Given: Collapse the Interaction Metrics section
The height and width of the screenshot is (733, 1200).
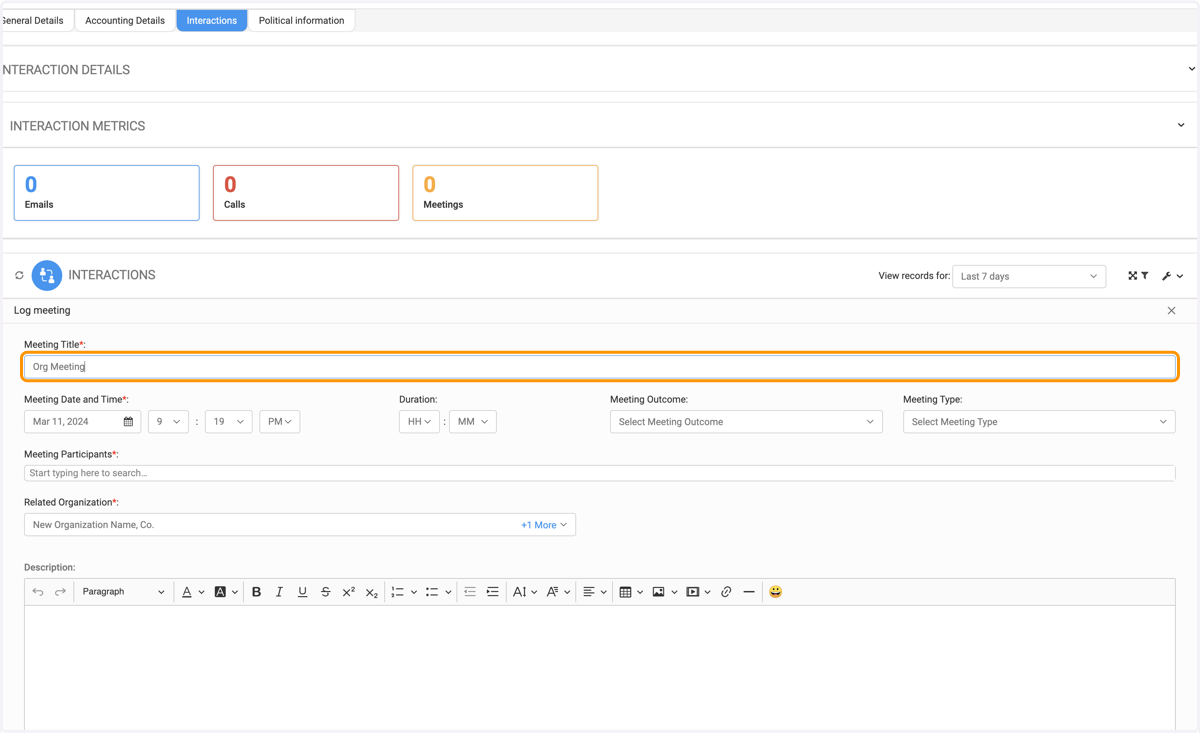Looking at the screenshot, I should [x=1181, y=126].
